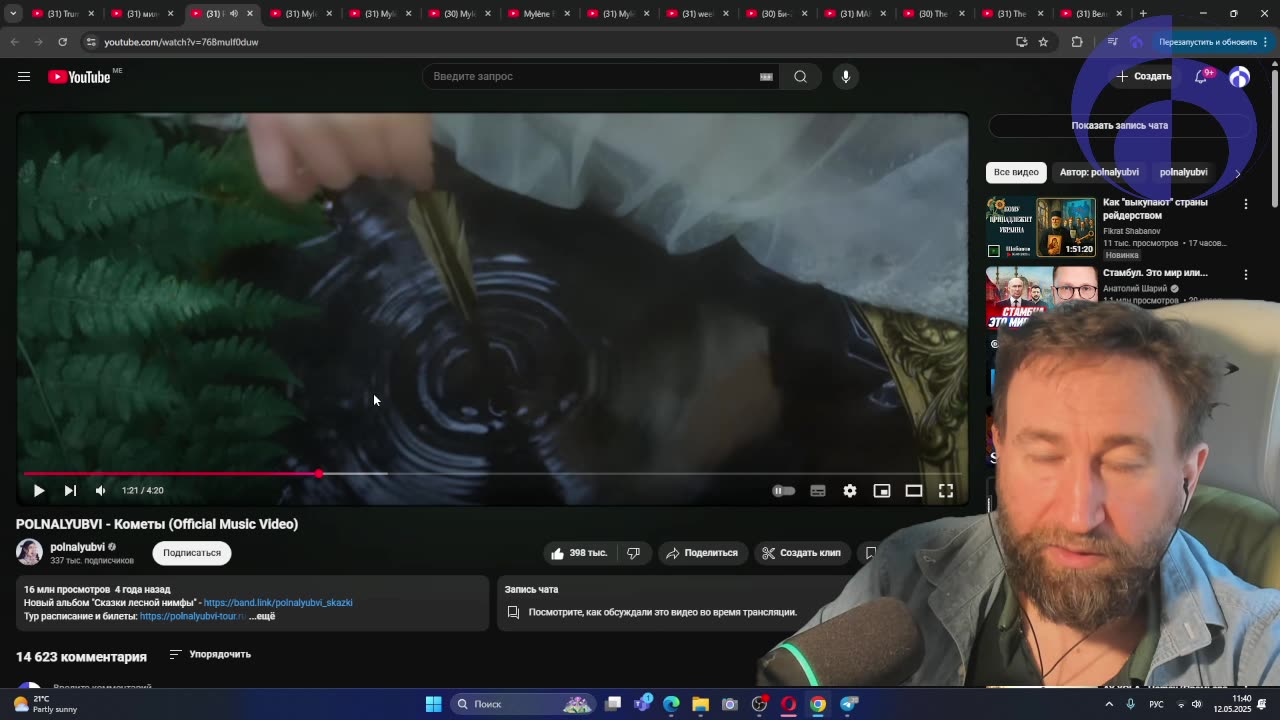Select the Автор: polnalyubvi filter chip
The image size is (1280, 720).
pos(1099,172)
